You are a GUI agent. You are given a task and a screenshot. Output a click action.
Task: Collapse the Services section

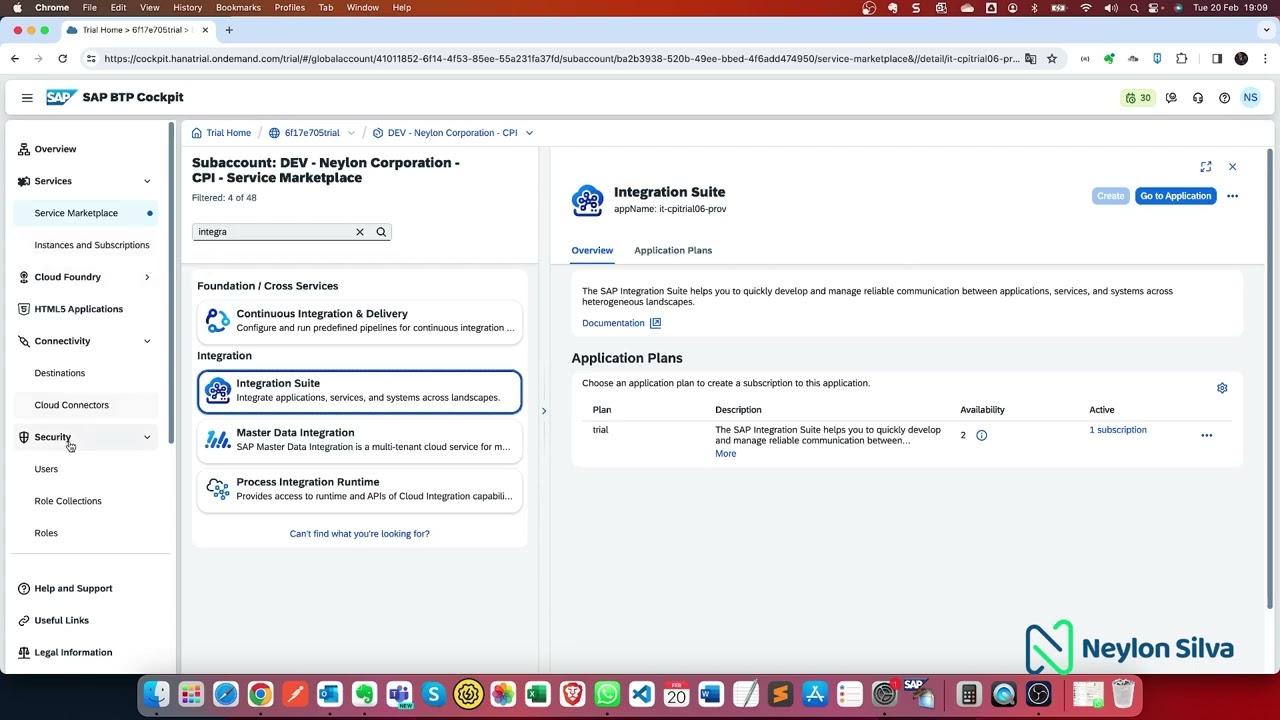tap(147, 181)
